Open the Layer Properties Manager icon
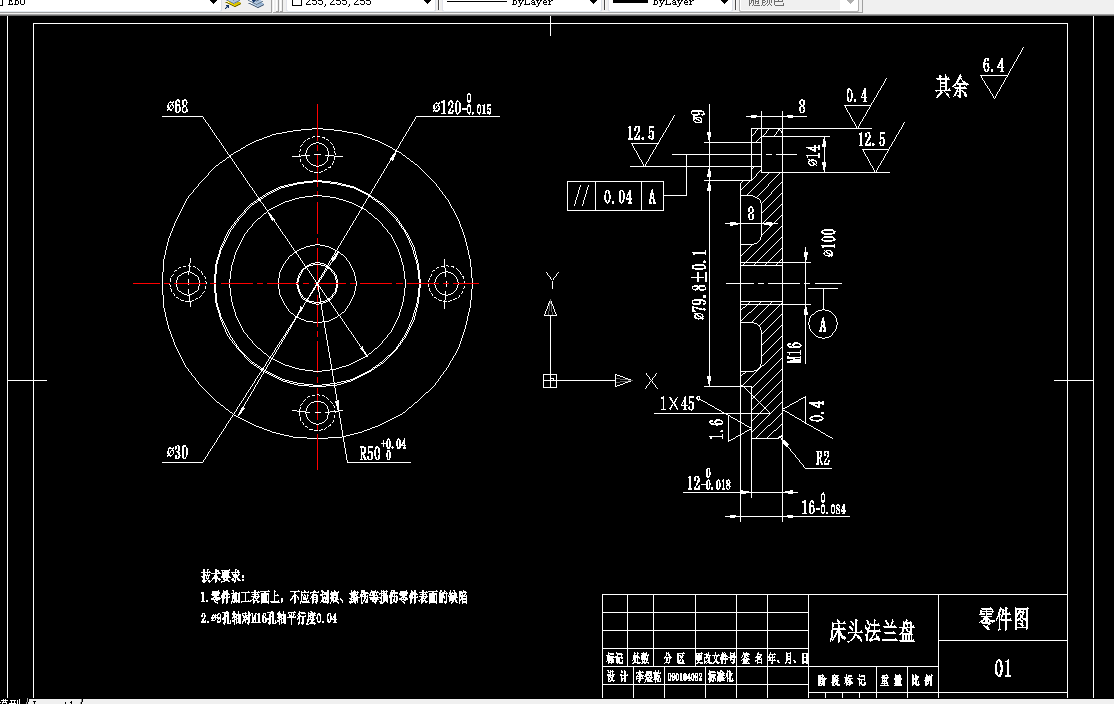This screenshot has height=704, width=1114. [x=257, y=5]
